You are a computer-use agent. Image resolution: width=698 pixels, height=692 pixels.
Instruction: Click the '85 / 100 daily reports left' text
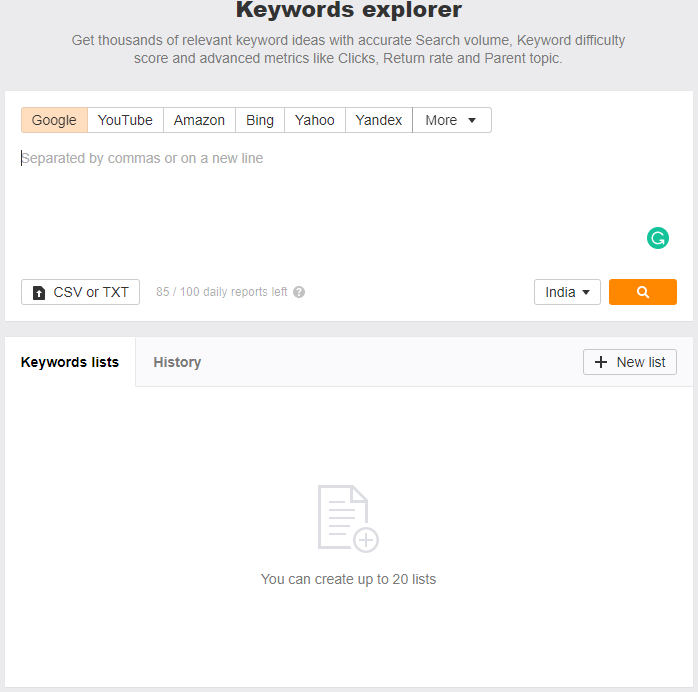click(x=222, y=292)
